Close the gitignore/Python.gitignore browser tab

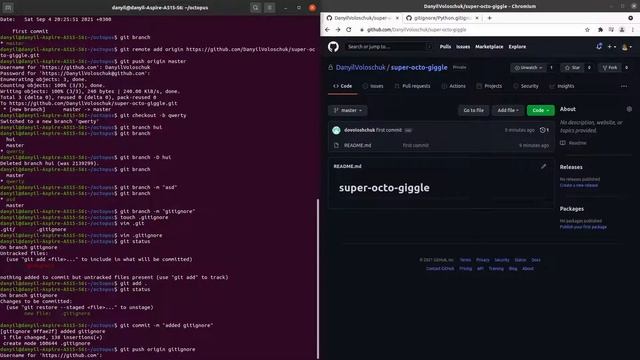477,18
